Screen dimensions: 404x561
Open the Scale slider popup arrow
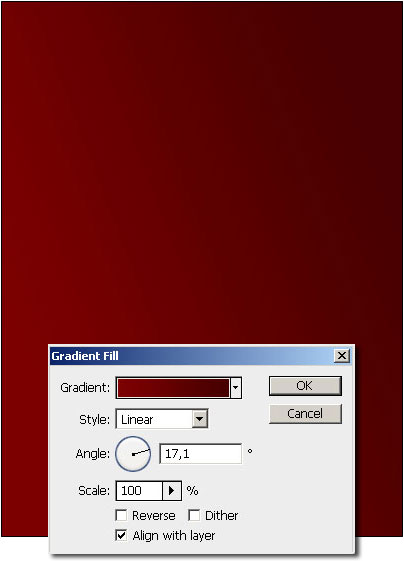click(172, 491)
